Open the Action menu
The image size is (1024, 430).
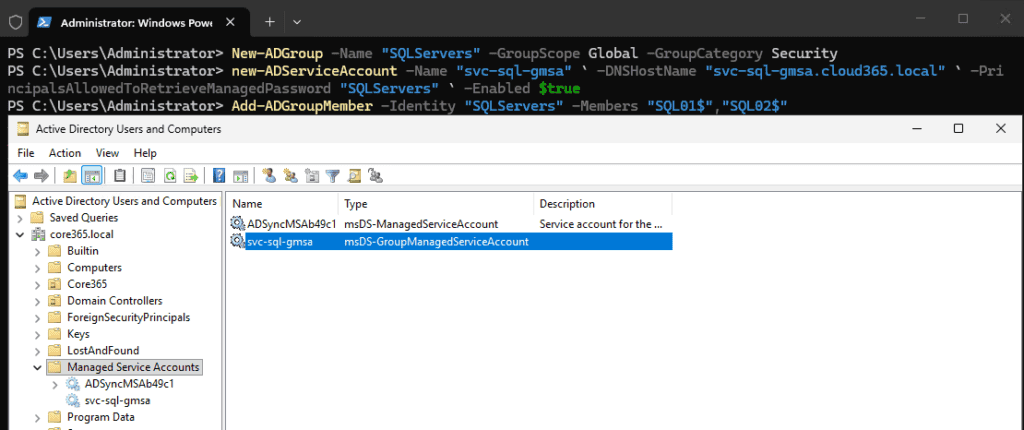pyautogui.click(x=65, y=153)
